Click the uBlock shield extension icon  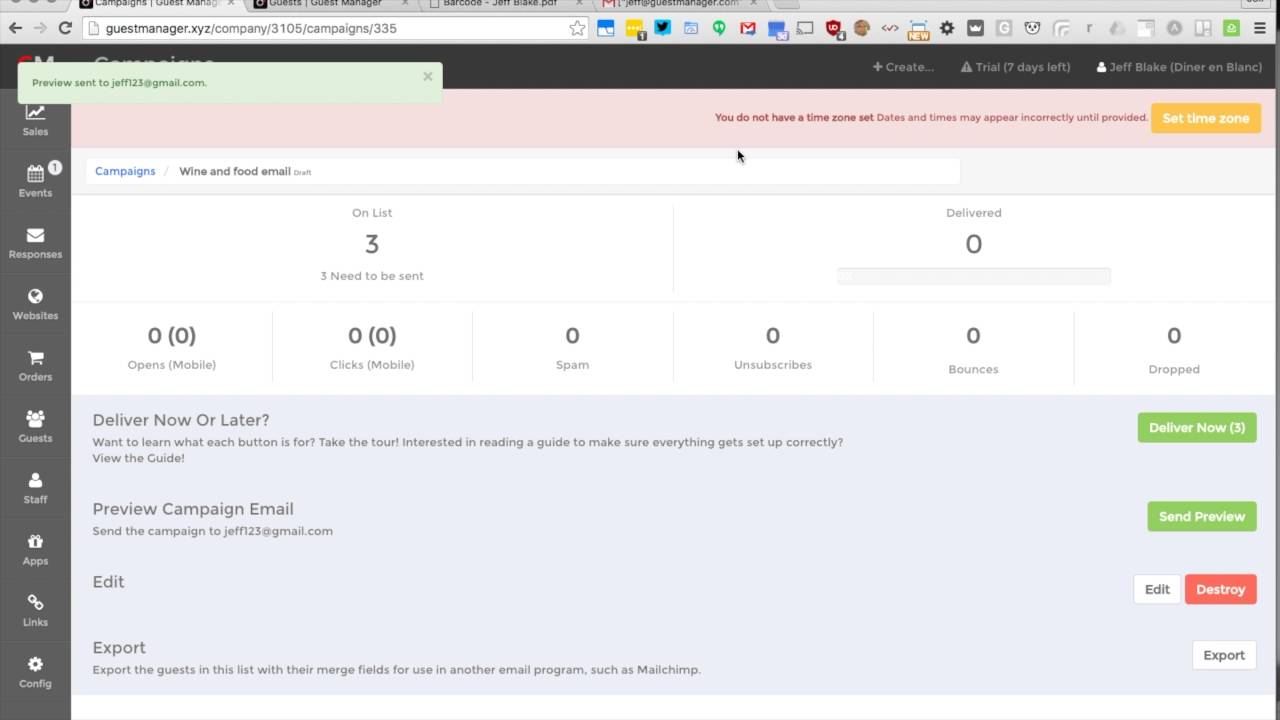834,29
